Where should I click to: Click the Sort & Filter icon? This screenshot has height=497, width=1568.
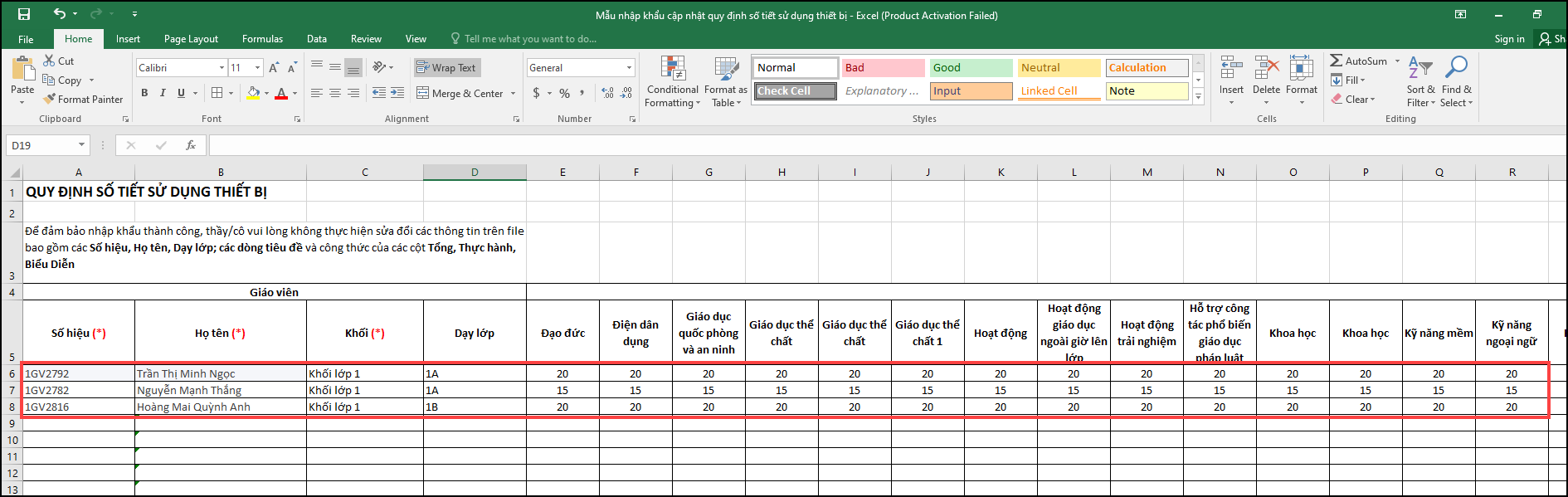[1419, 68]
